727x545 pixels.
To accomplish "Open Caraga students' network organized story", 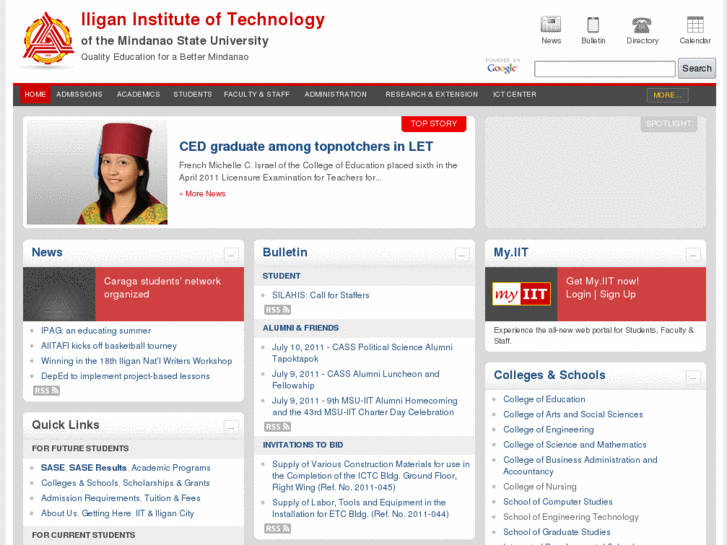I will pos(162,288).
